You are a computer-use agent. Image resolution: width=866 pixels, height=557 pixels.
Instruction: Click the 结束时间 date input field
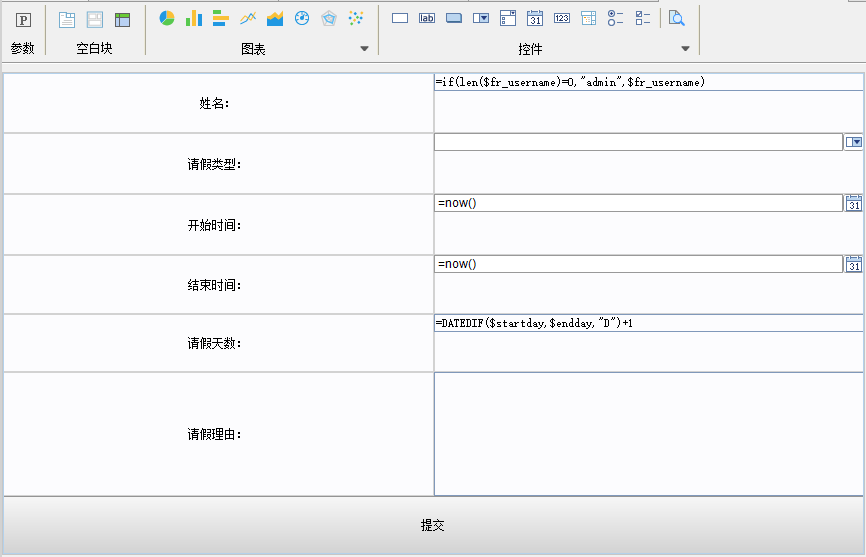click(x=638, y=264)
